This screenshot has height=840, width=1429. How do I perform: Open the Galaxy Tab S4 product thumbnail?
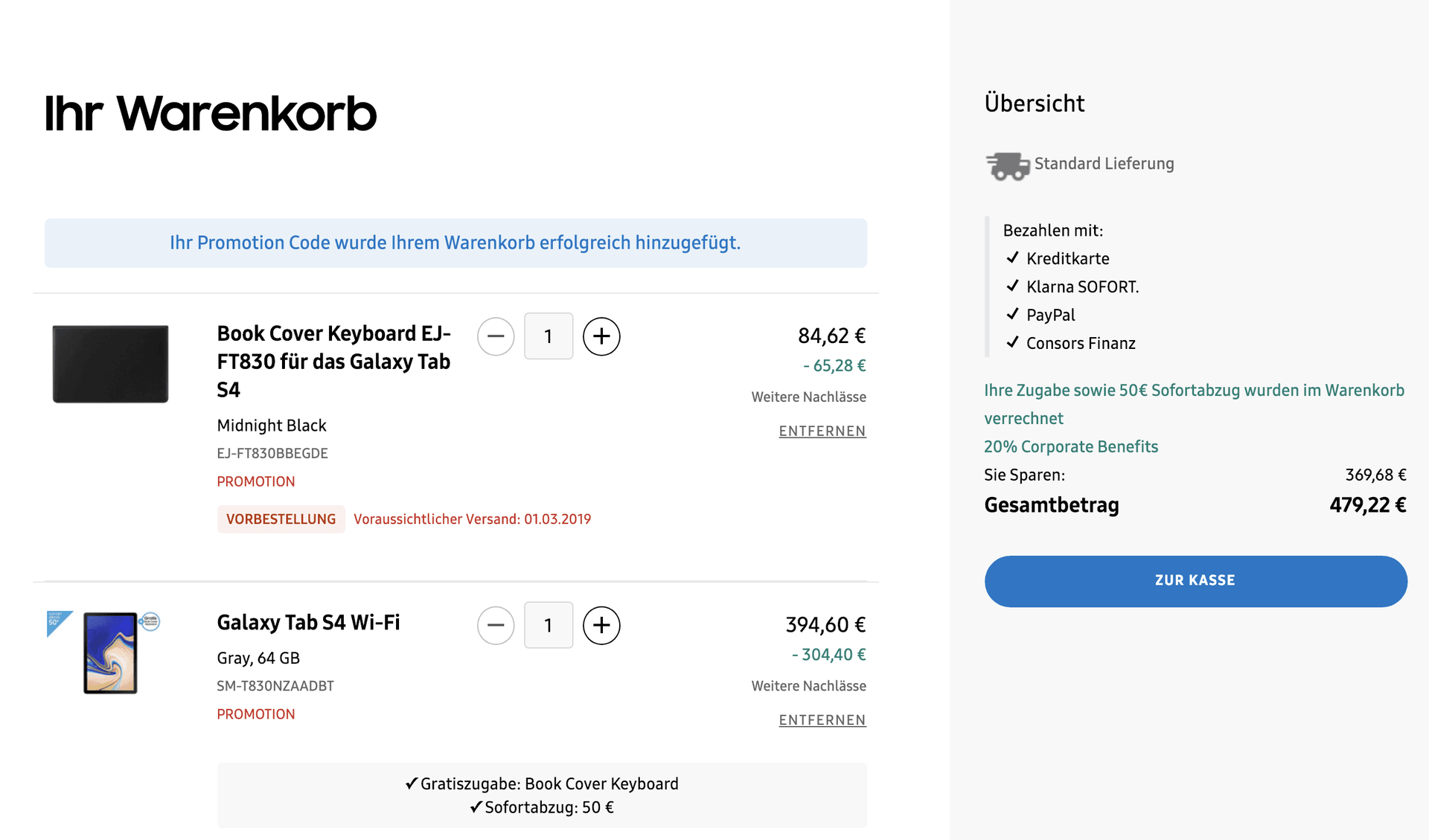click(110, 653)
